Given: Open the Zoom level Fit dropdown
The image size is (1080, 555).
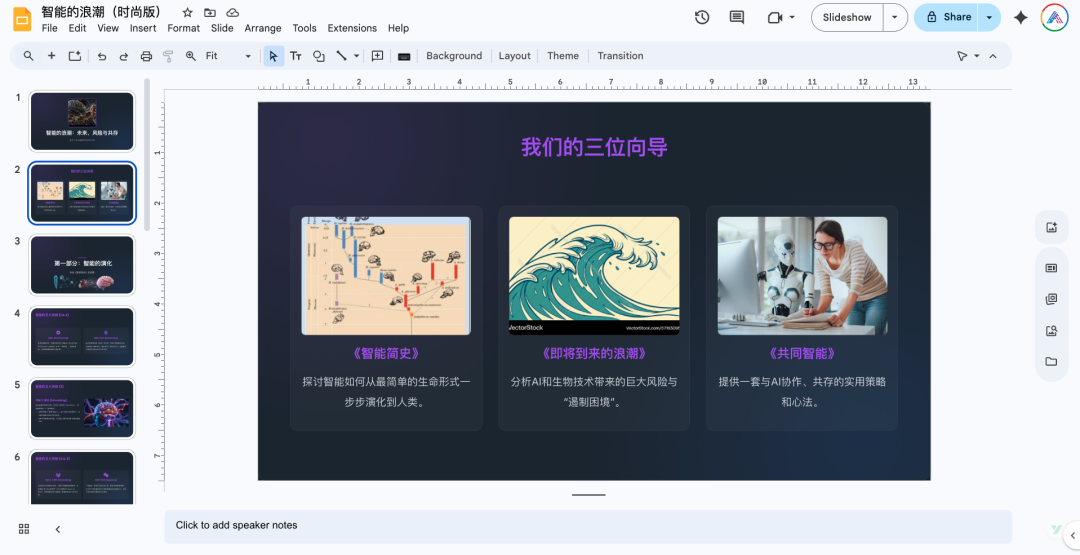Looking at the screenshot, I should [228, 56].
